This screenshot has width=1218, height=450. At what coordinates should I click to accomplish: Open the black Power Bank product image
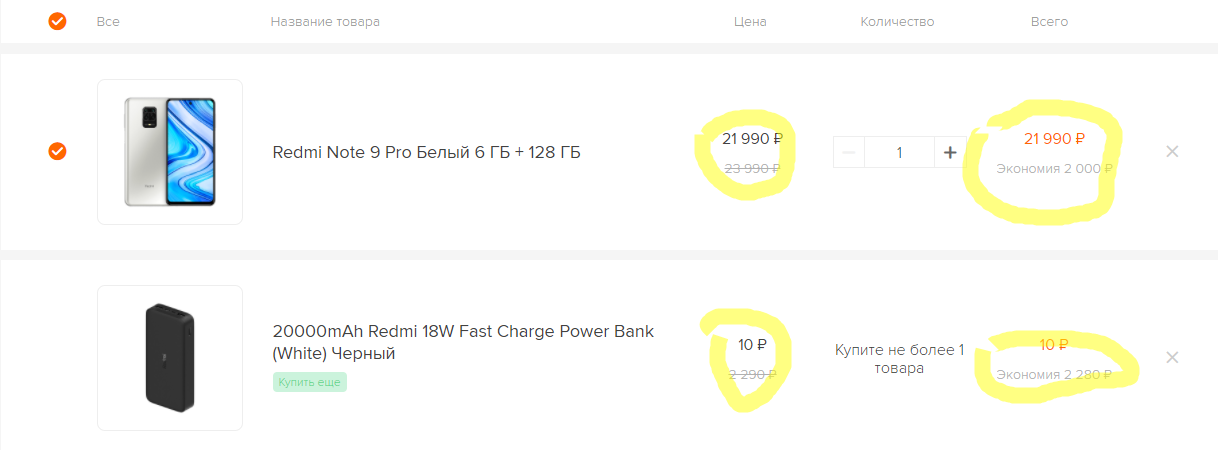tap(170, 357)
